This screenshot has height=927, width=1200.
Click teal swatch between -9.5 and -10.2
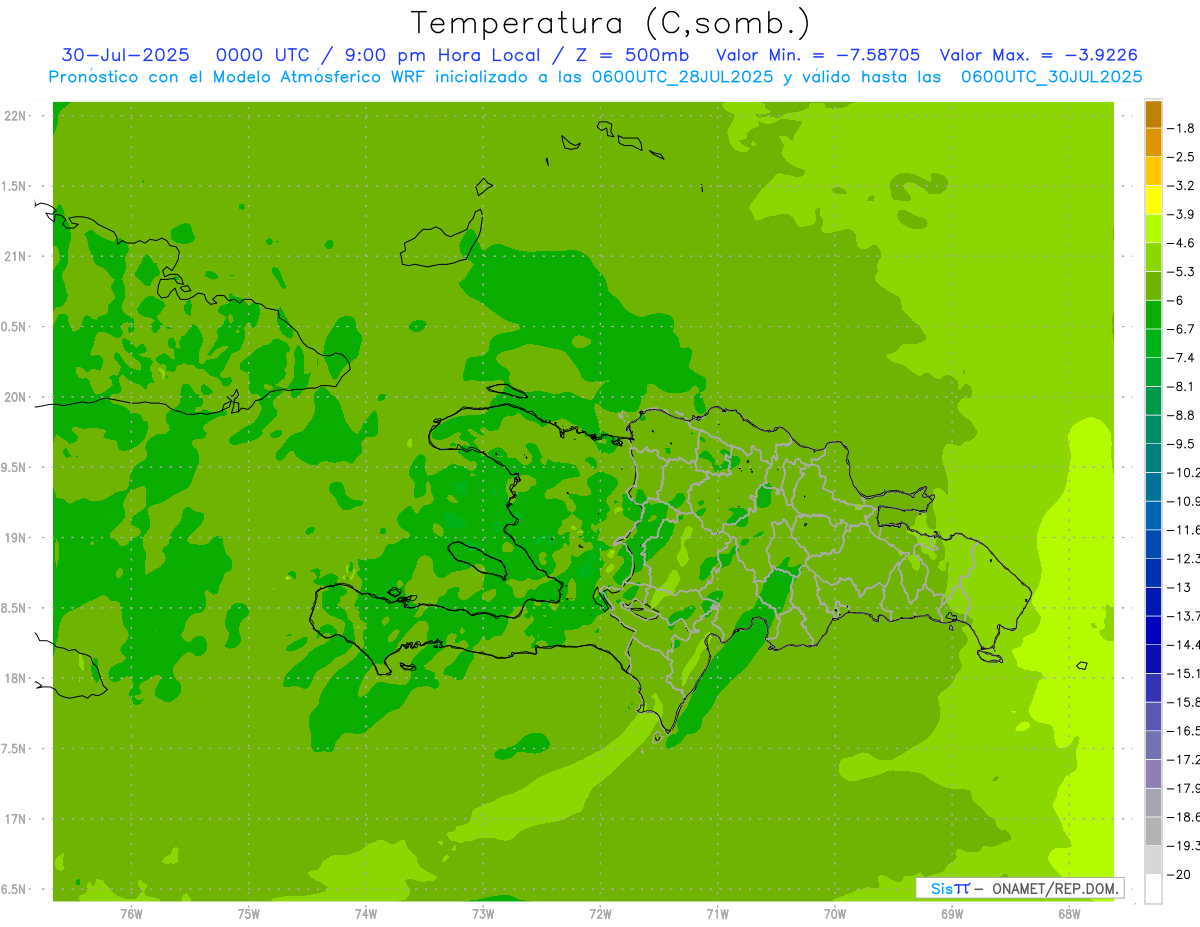coord(1154,458)
